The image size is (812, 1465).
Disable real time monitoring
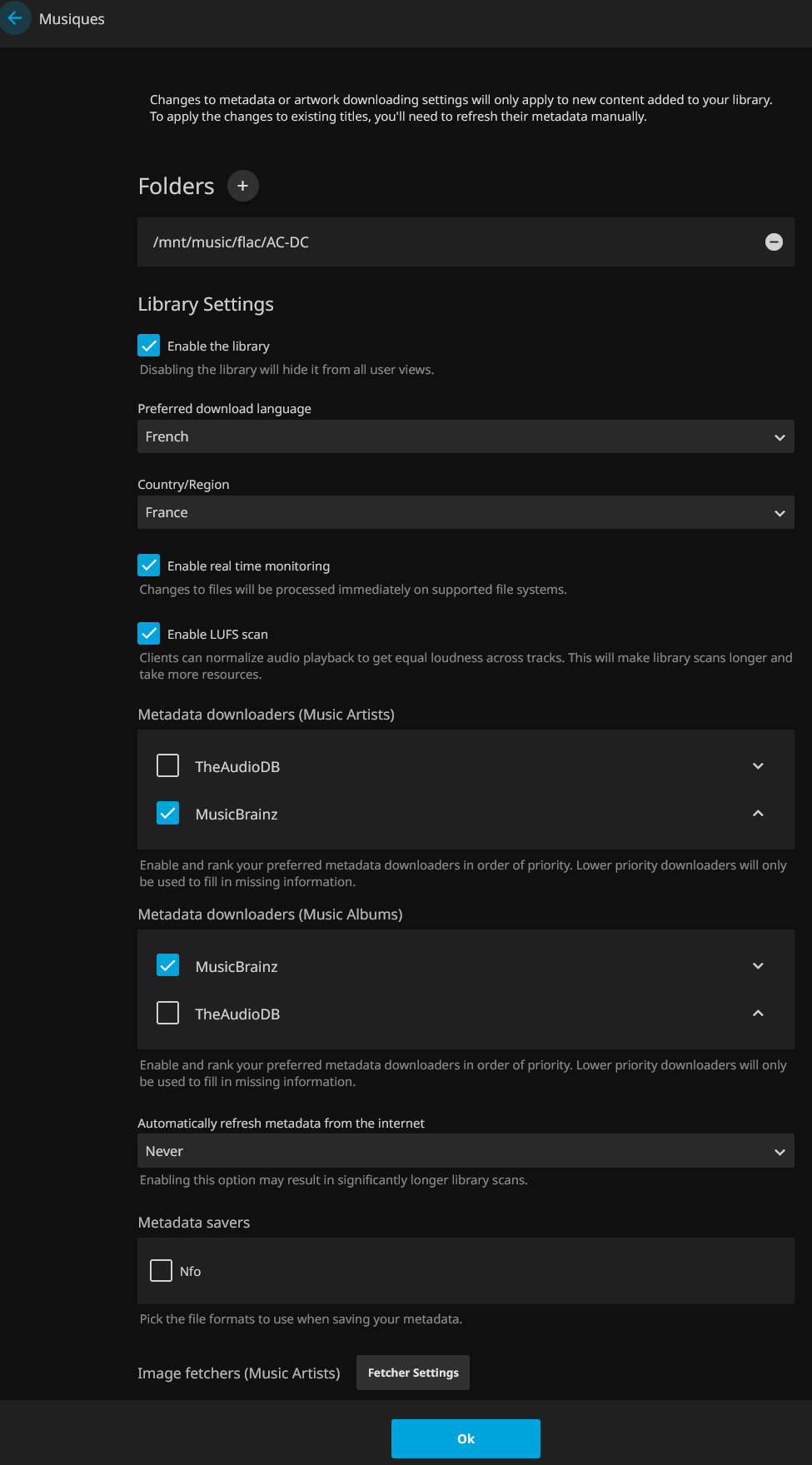pyautogui.click(x=149, y=566)
